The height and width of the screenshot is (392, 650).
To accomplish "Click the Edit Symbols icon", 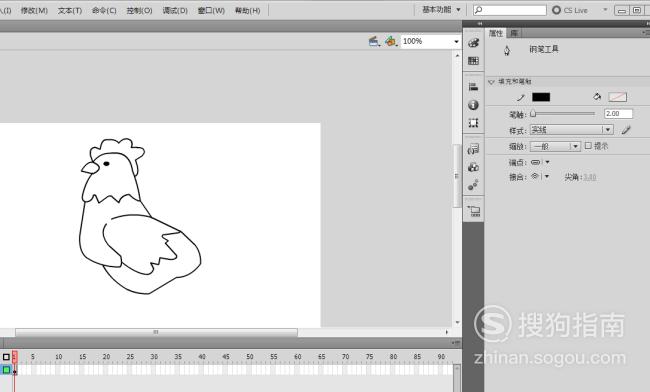I will pyautogui.click(x=390, y=41).
